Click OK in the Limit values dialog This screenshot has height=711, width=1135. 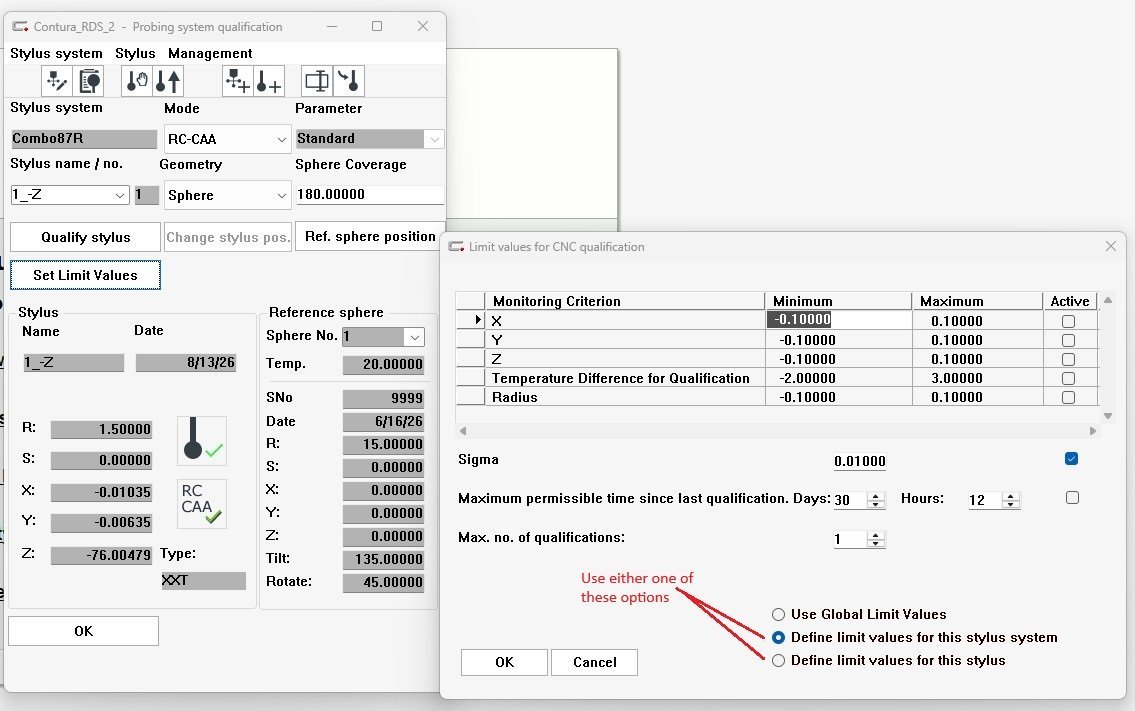[505, 662]
